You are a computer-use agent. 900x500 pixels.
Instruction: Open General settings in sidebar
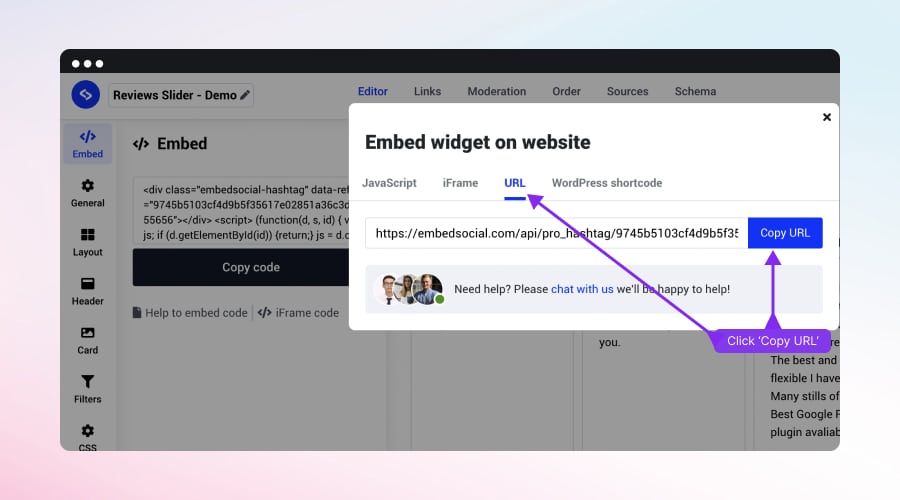(x=87, y=193)
